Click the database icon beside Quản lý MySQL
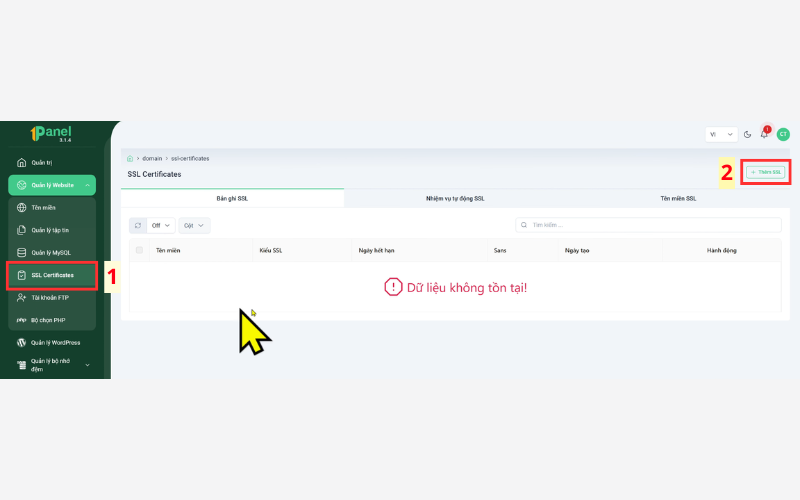800x500 pixels. [21, 253]
